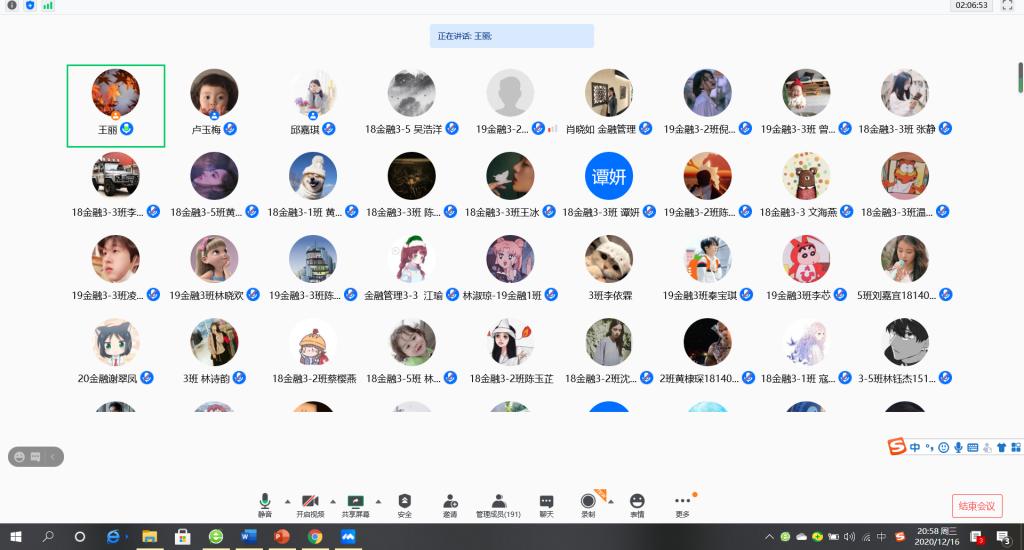Open the 聊天 chat panel
This screenshot has width=1024, height=550.
(x=546, y=504)
